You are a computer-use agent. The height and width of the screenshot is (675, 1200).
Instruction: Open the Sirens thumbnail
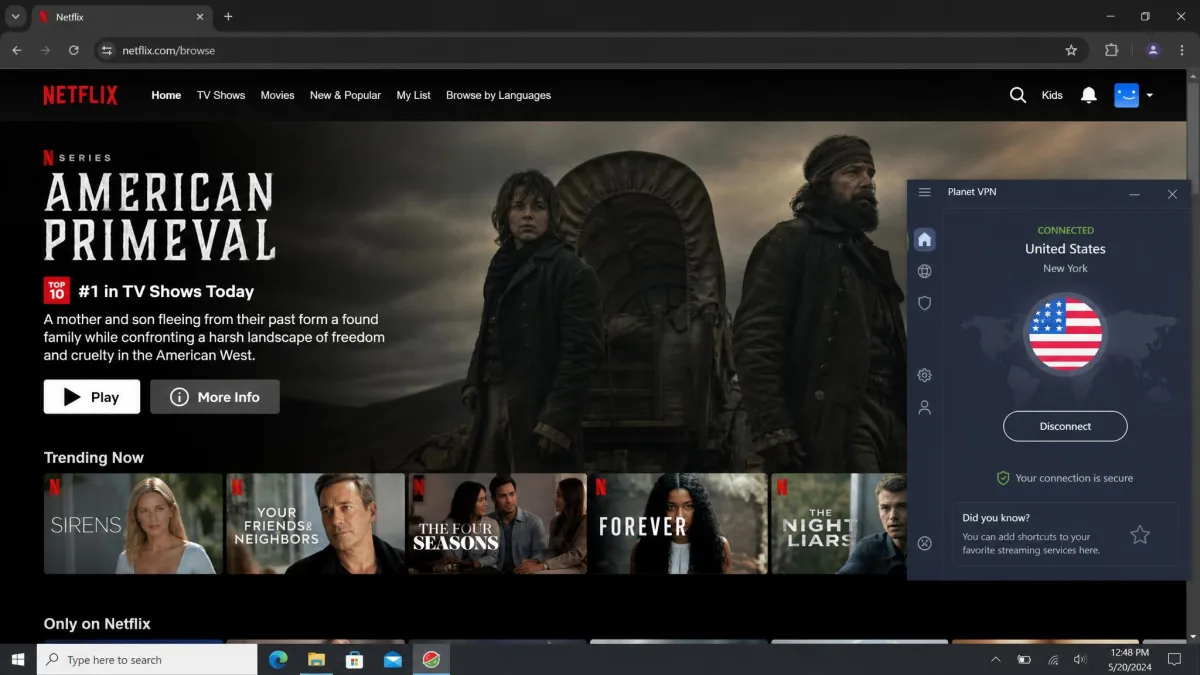click(x=133, y=524)
